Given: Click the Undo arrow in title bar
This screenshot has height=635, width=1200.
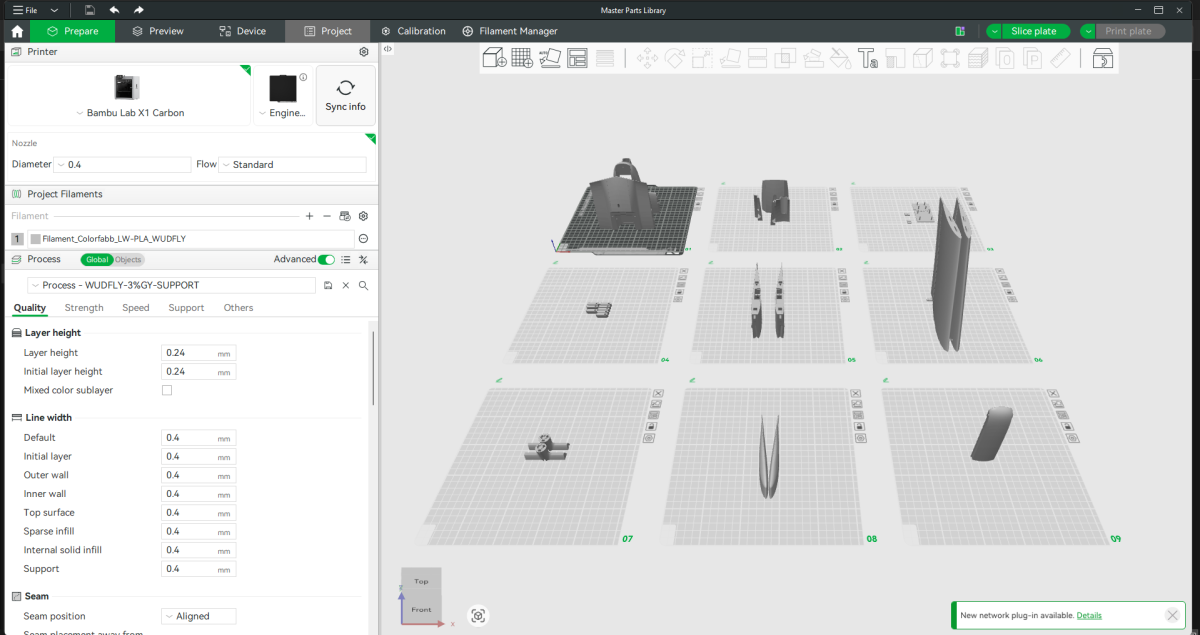Looking at the screenshot, I should 114,10.
